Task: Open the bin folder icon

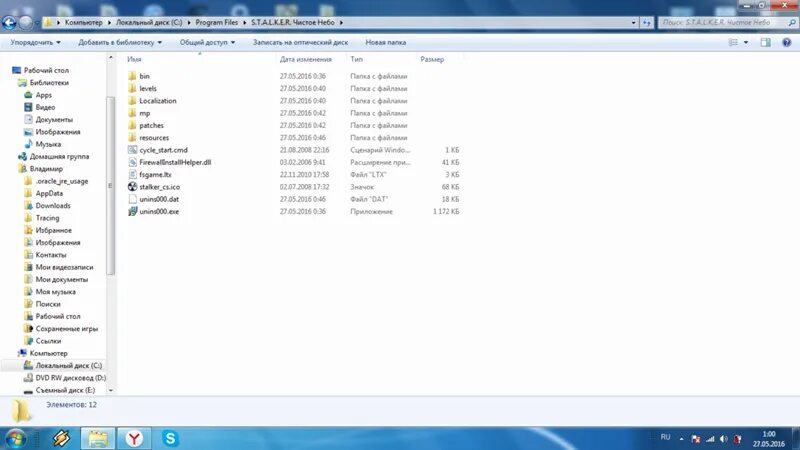Action: point(132,76)
